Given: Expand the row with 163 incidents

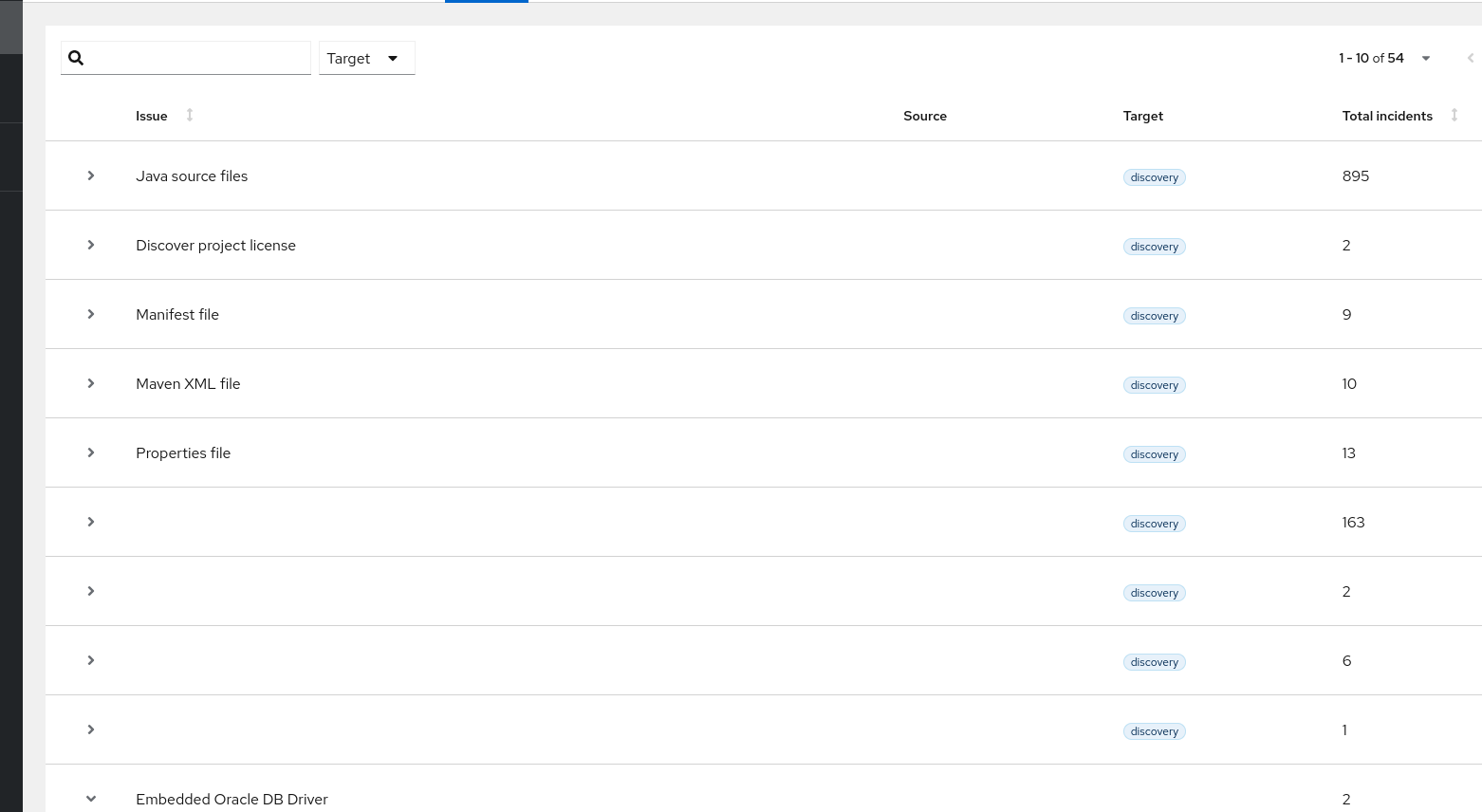Looking at the screenshot, I should coord(91,522).
